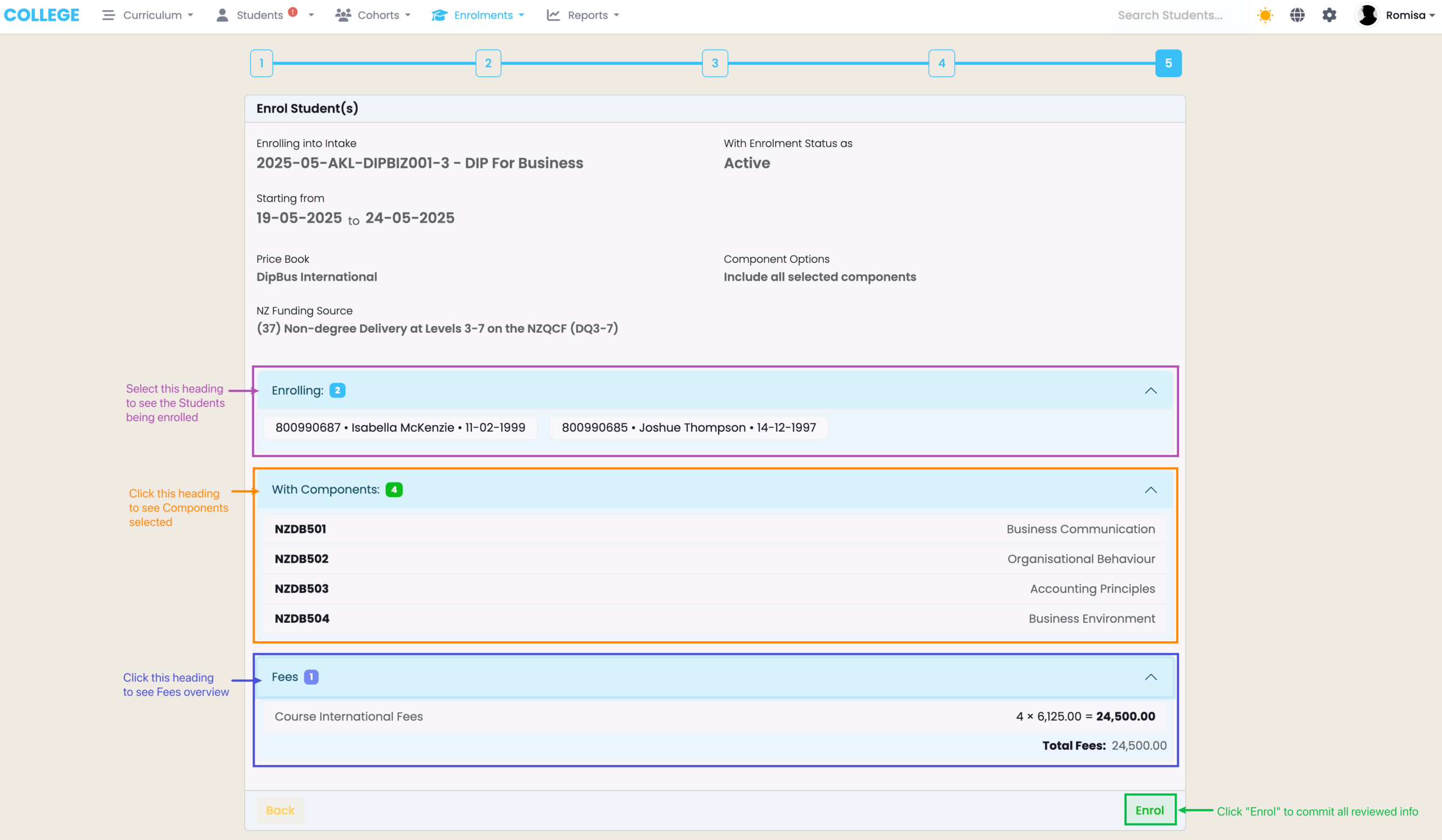Collapse the Fees section chevron
Image resolution: width=1442 pixels, height=840 pixels.
click(x=1150, y=678)
